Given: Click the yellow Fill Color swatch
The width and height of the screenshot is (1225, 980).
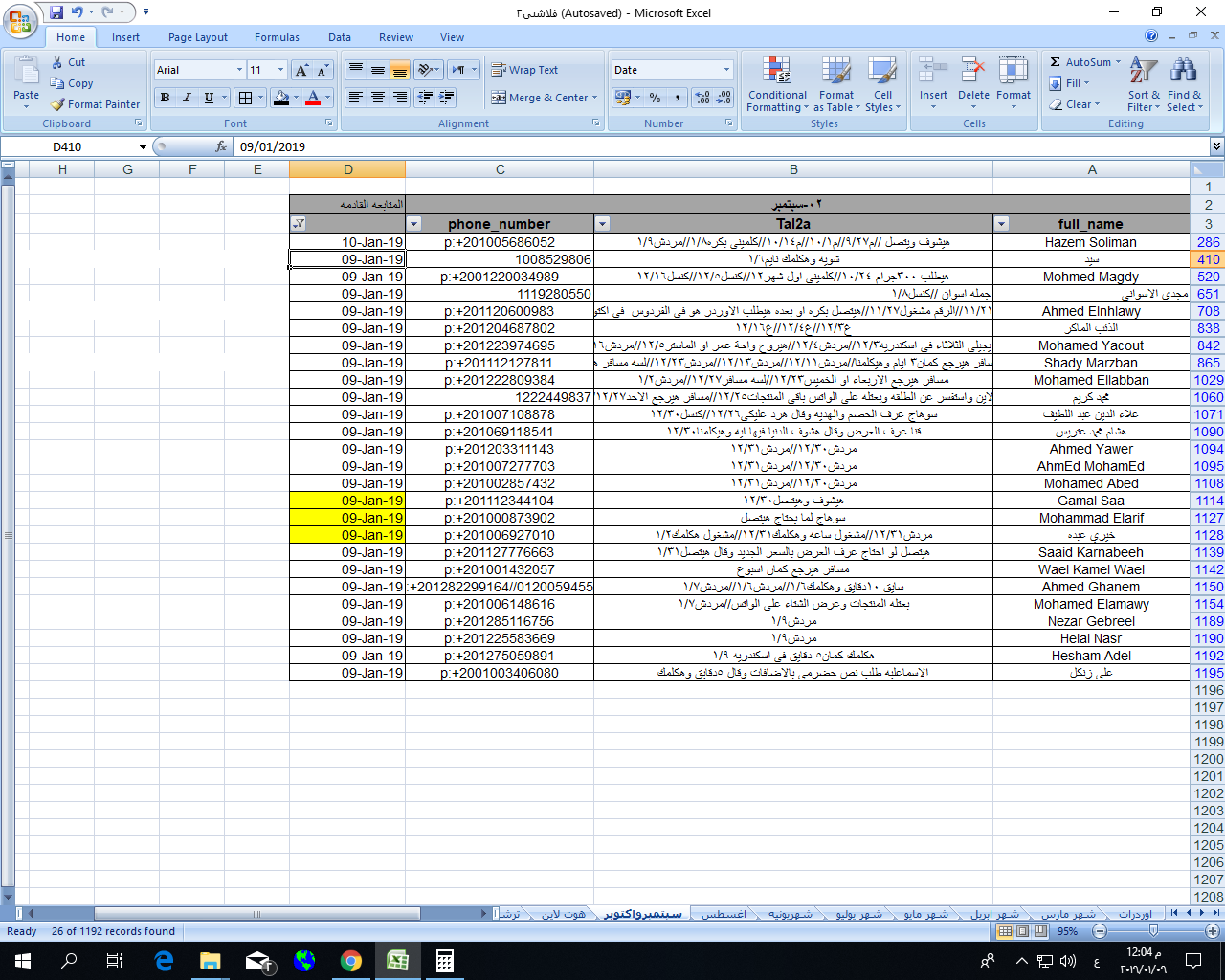Looking at the screenshot, I should pyautogui.click(x=280, y=98).
